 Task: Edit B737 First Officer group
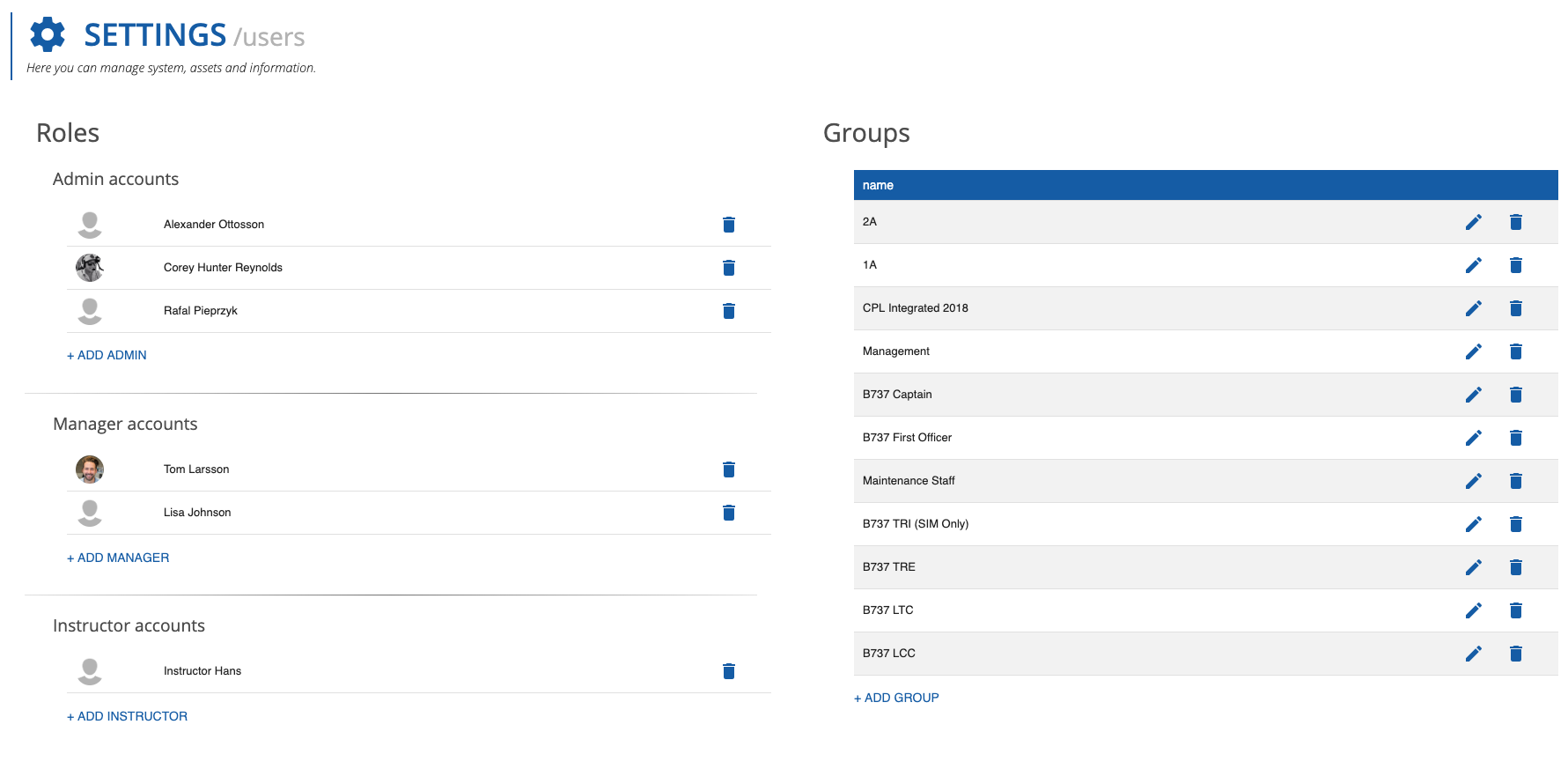point(1474,438)
